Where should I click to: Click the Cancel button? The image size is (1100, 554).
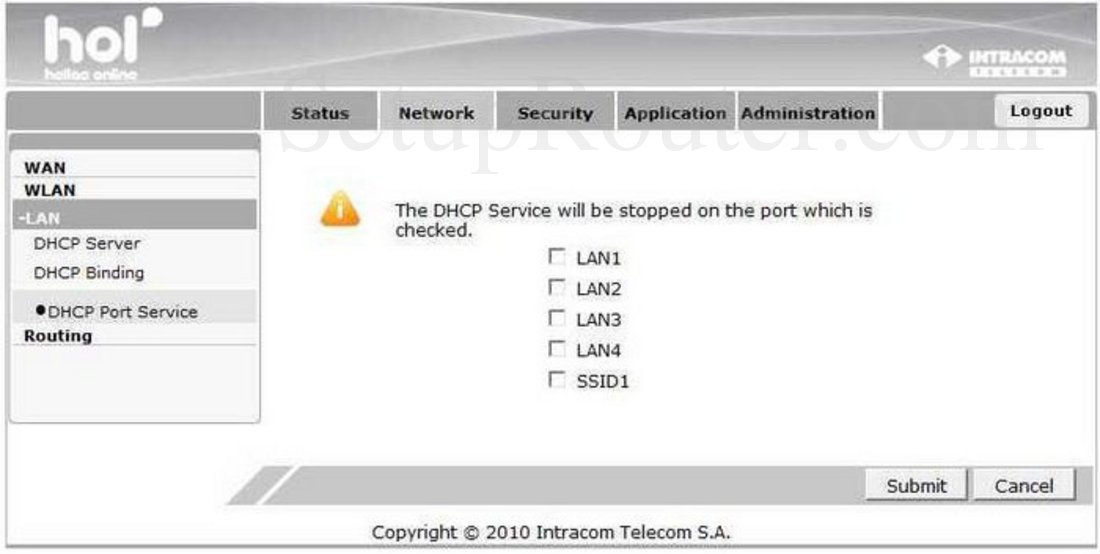1024,485
